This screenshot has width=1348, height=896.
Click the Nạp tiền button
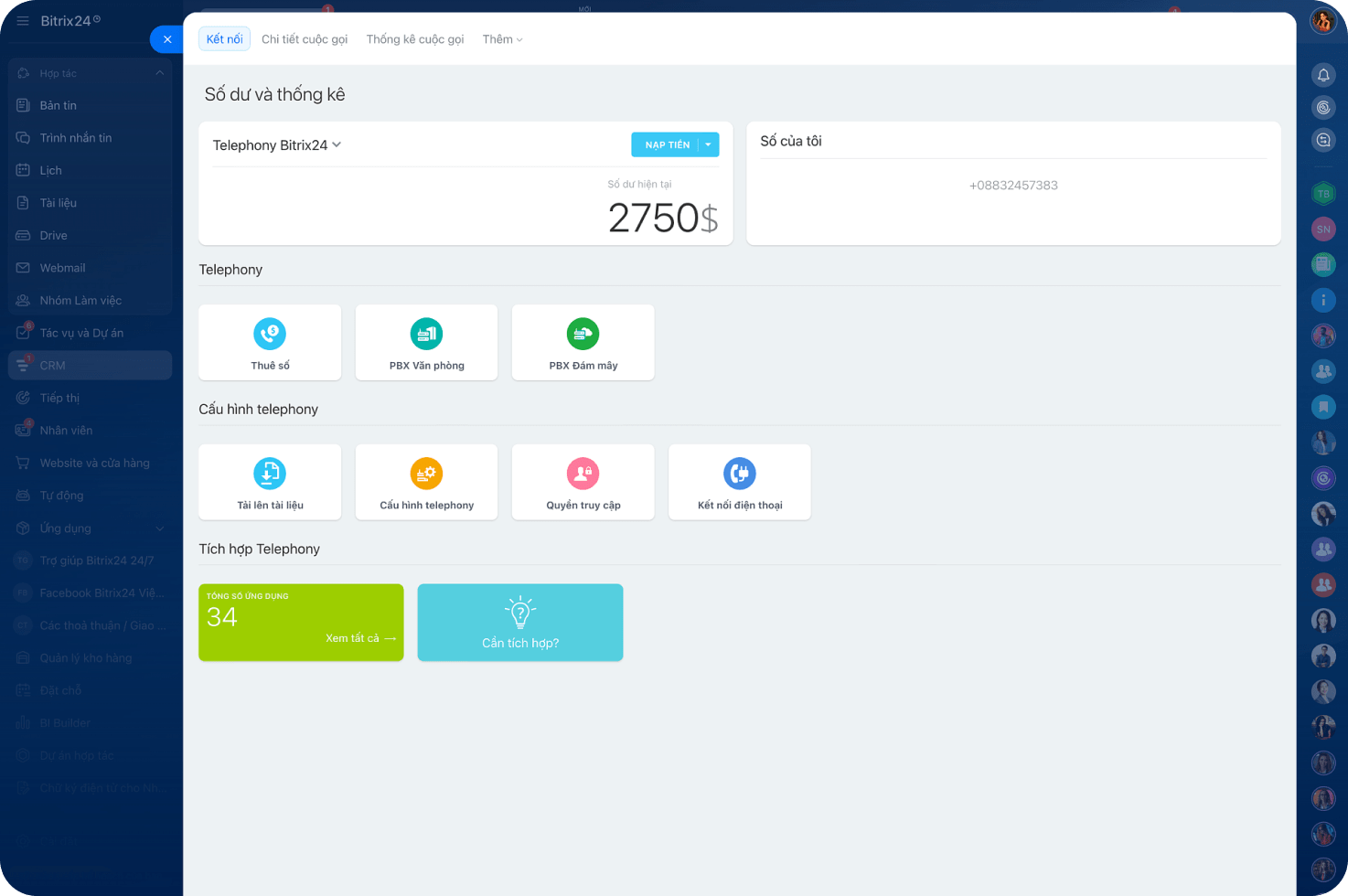coord(666,144)
